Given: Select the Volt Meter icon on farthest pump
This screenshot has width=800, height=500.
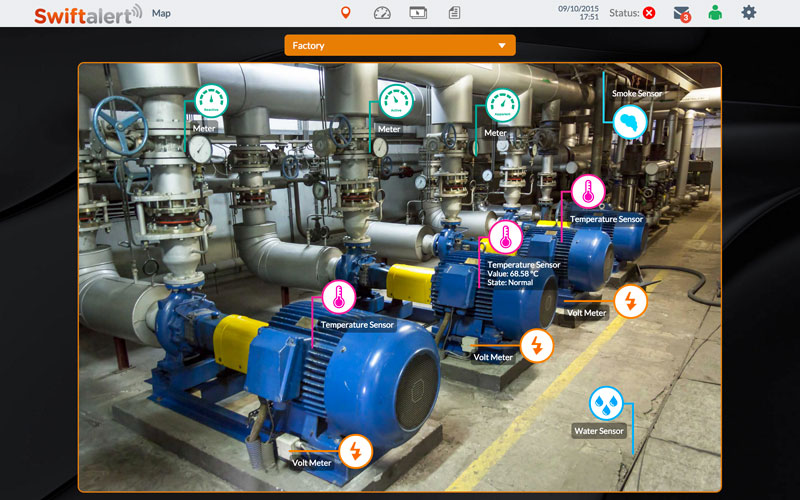Looking at the screenshot, I should click(x=631, y=302).
